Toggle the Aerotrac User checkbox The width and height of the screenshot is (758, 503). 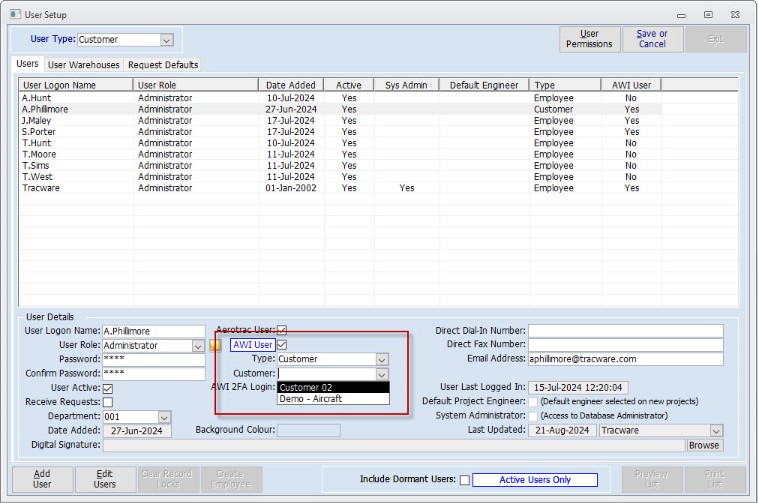[x=282, y=331]
